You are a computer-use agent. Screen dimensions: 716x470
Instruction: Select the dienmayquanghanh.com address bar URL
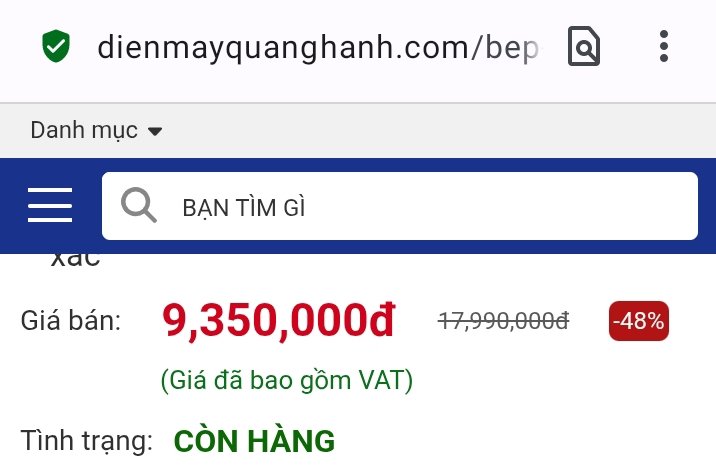pyautogui.click(x=318, y=47)
